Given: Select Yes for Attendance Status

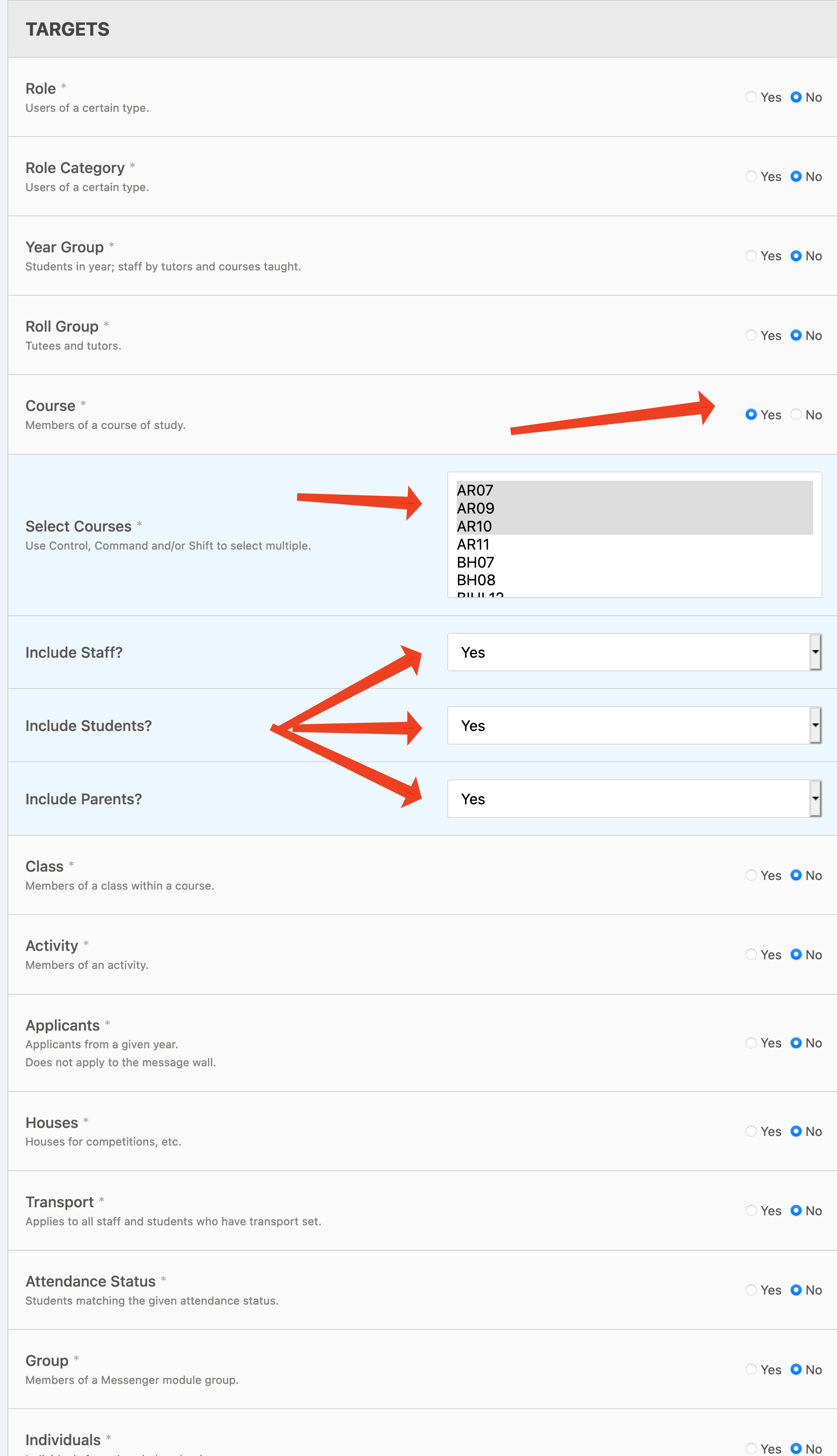Looking at the screenshot, I should pyautogui.click(x=751, y=1290).
